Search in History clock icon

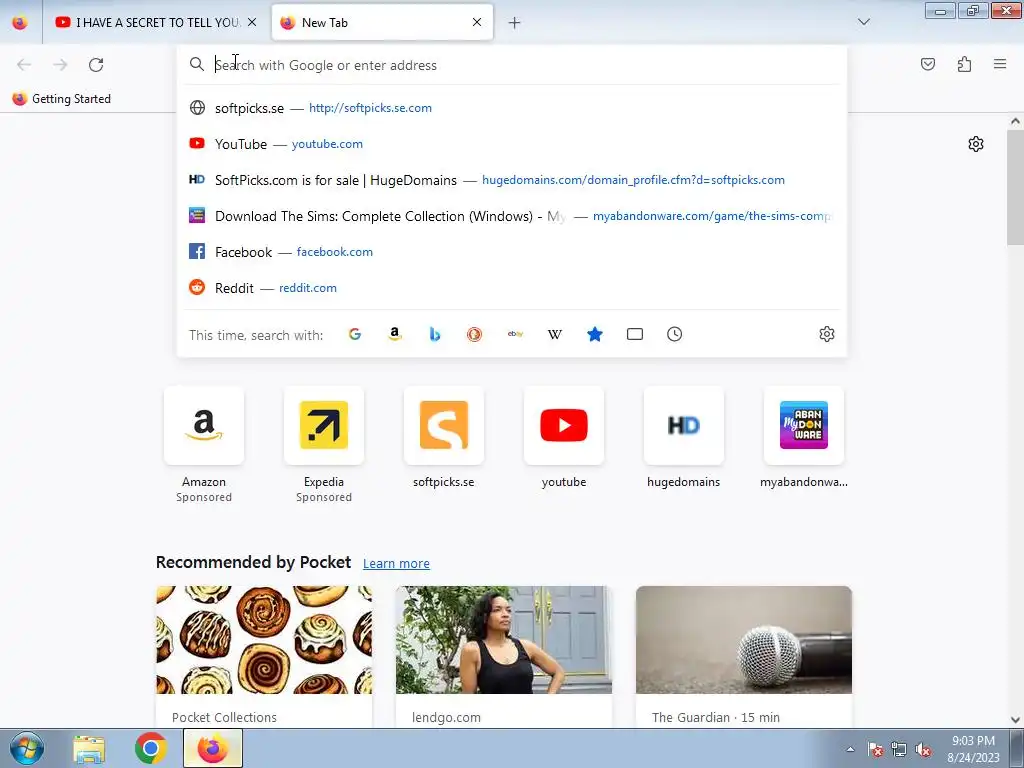click(675, 334)
